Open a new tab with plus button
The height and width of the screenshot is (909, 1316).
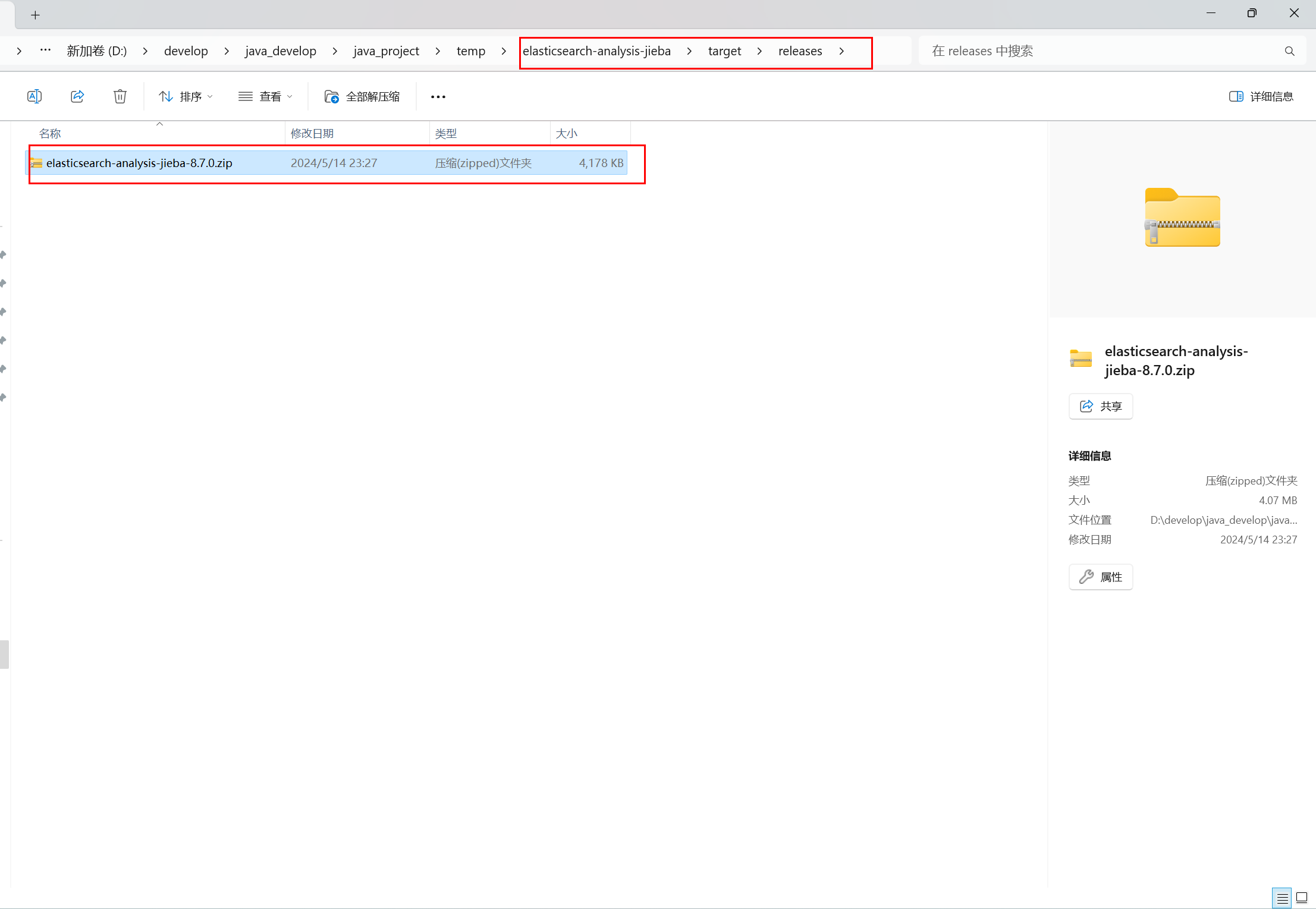pos(36,15)
